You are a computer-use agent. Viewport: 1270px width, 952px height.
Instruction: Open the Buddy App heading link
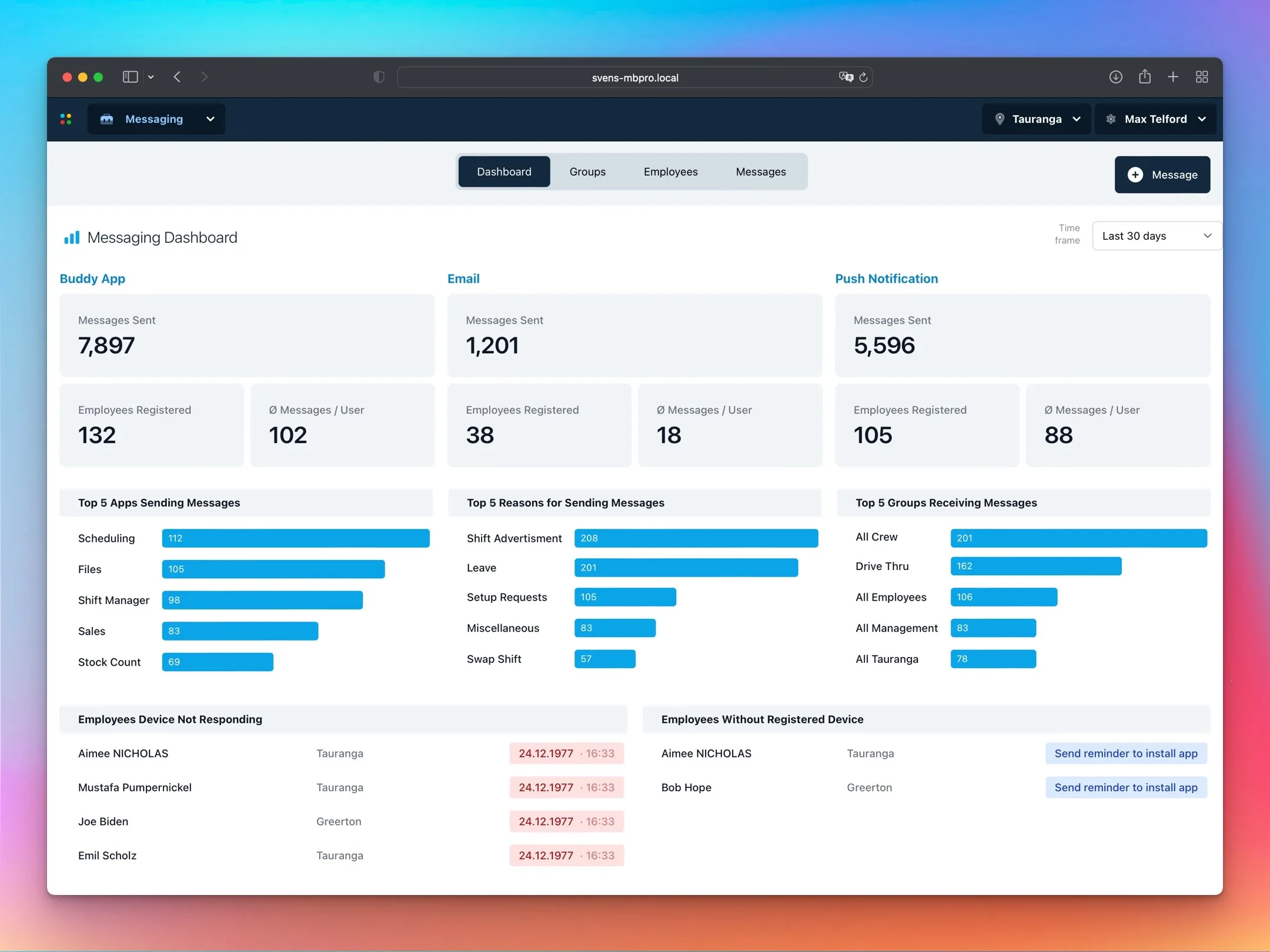click(x=92, y=279)
